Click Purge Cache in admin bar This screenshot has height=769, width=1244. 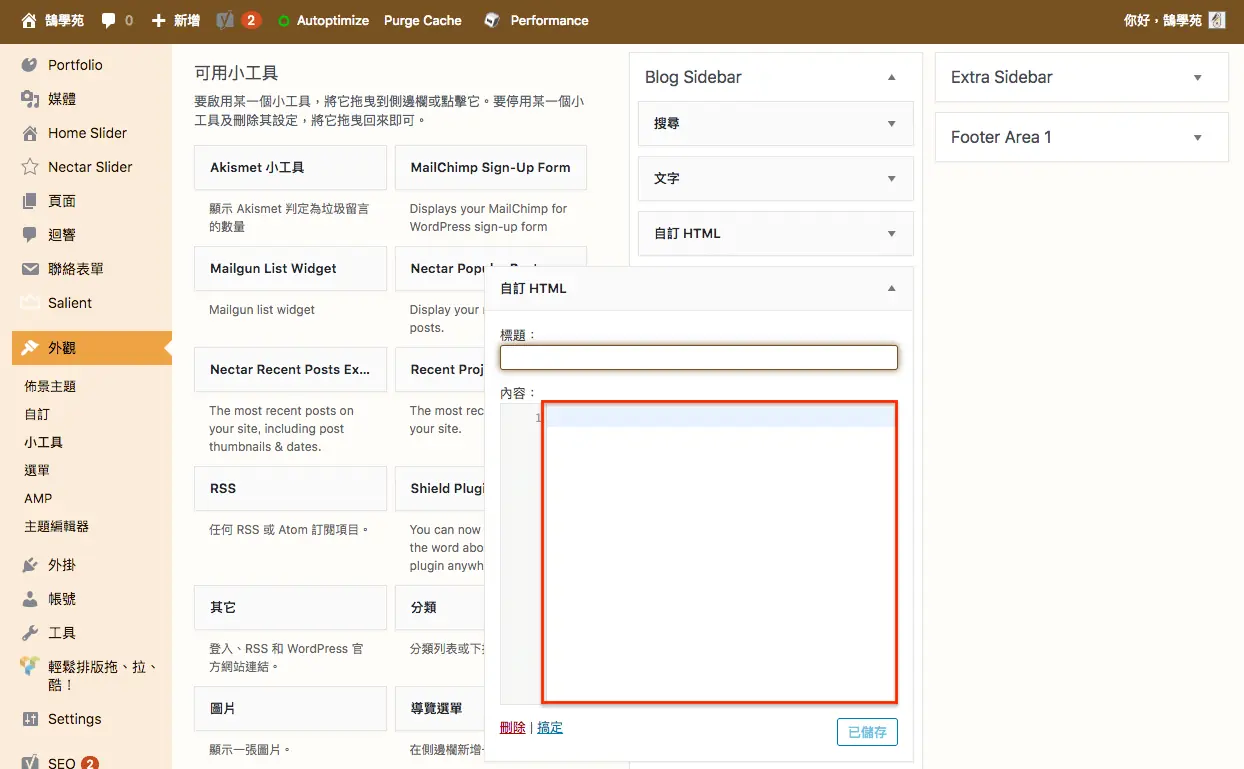[423, 20]
